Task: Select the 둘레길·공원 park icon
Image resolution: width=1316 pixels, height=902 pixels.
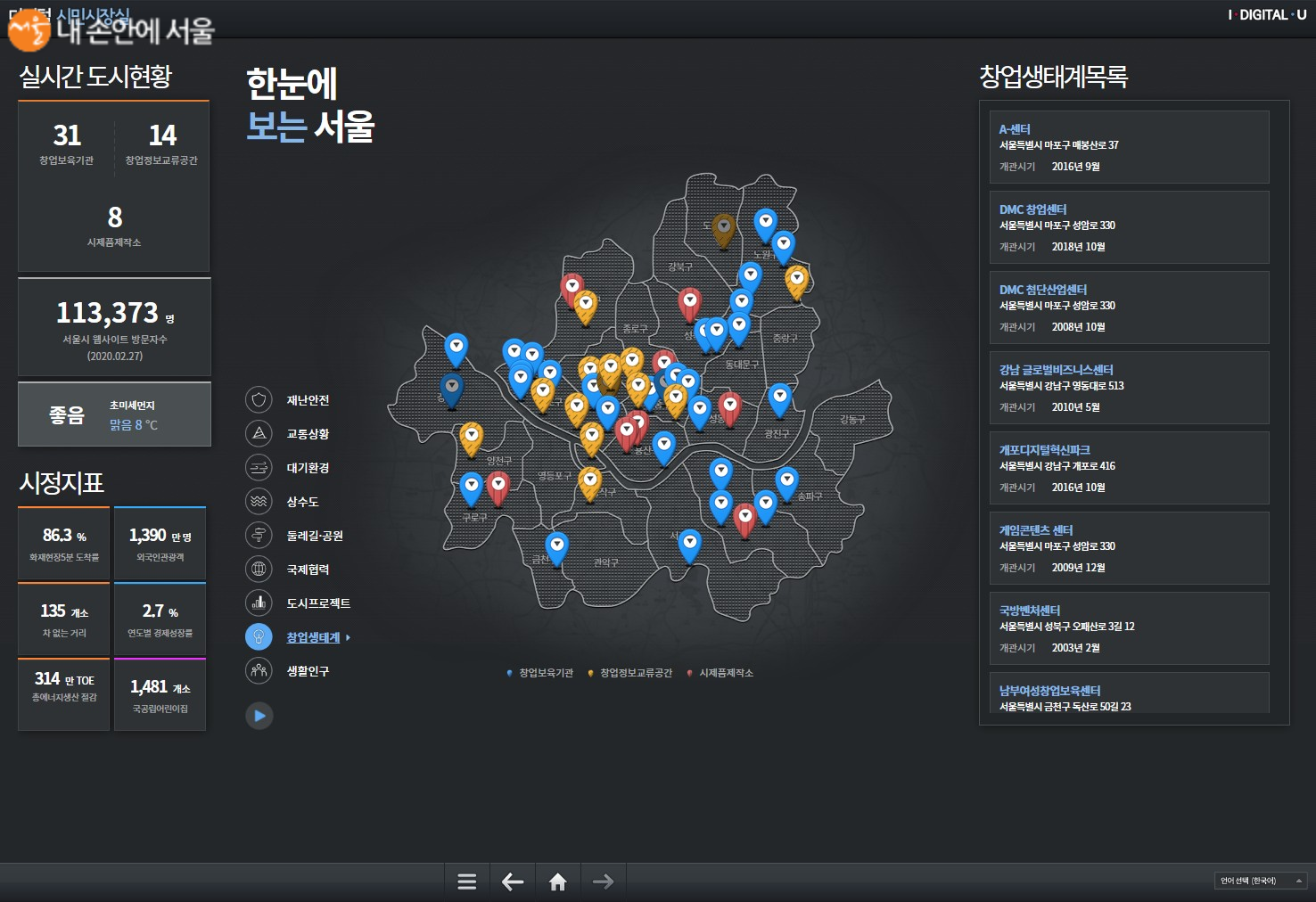Action: point(259,536)
